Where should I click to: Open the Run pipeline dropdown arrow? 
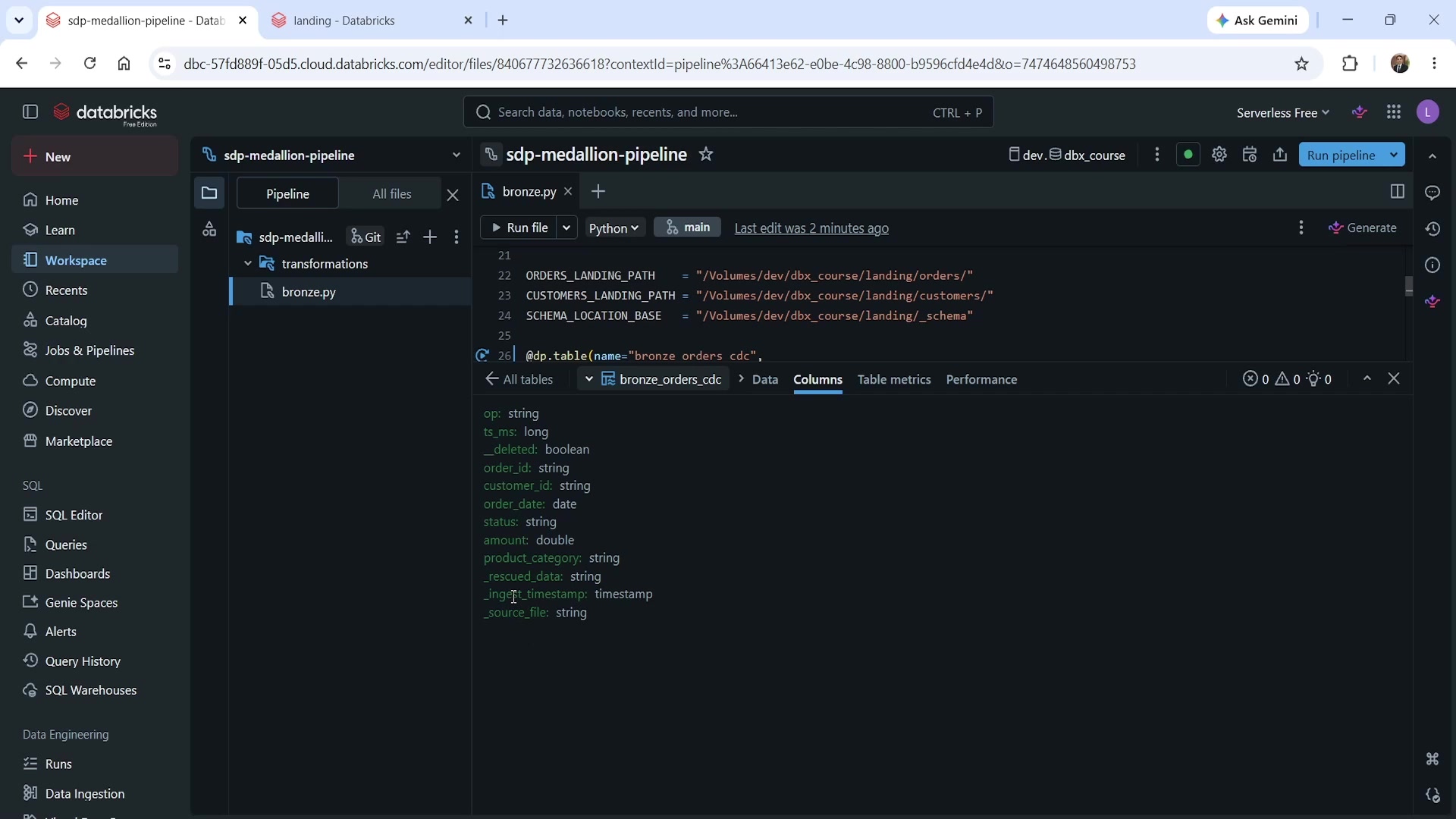coord(1394,155)
